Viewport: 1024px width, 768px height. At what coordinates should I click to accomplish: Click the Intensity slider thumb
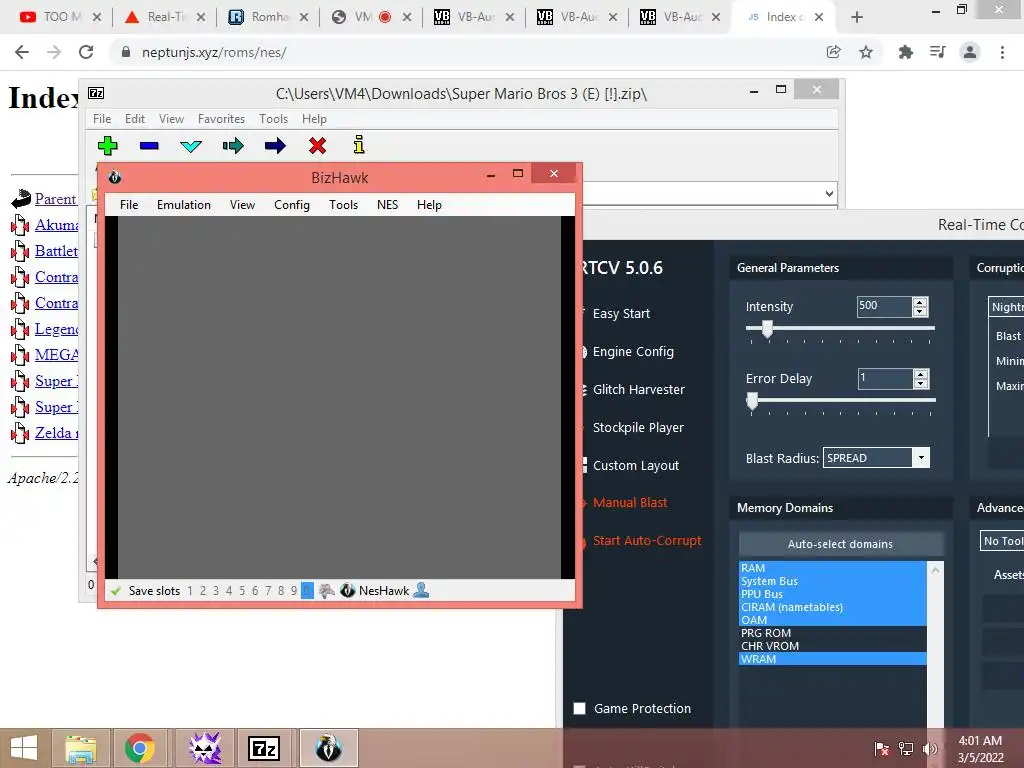tap(767, 328)
